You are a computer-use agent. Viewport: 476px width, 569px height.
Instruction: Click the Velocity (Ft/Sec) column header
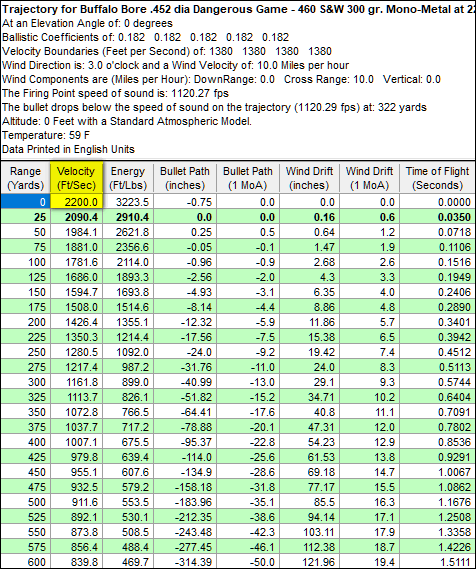coord(77,178)
